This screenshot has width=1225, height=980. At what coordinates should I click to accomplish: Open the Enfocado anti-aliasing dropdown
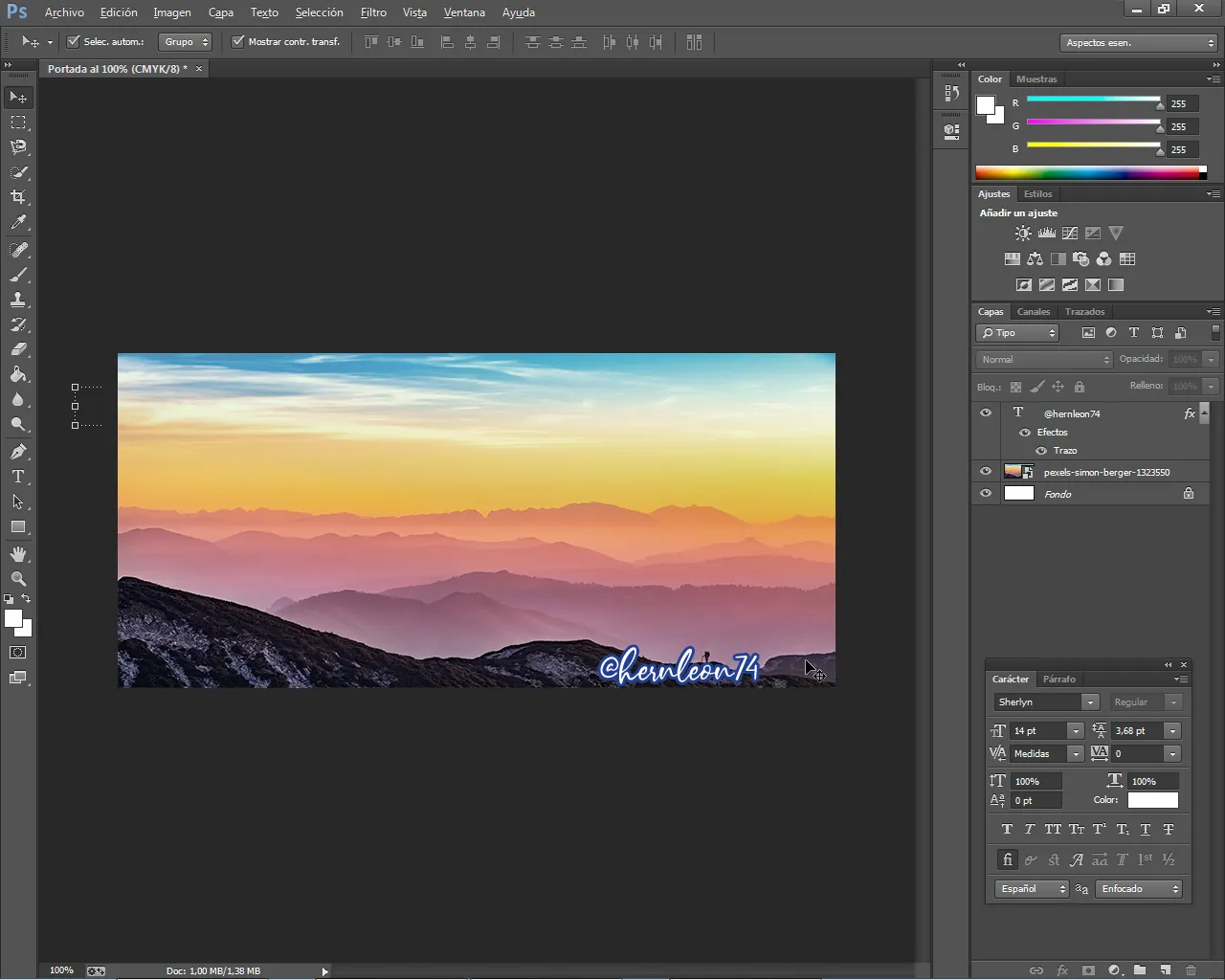1139,889
